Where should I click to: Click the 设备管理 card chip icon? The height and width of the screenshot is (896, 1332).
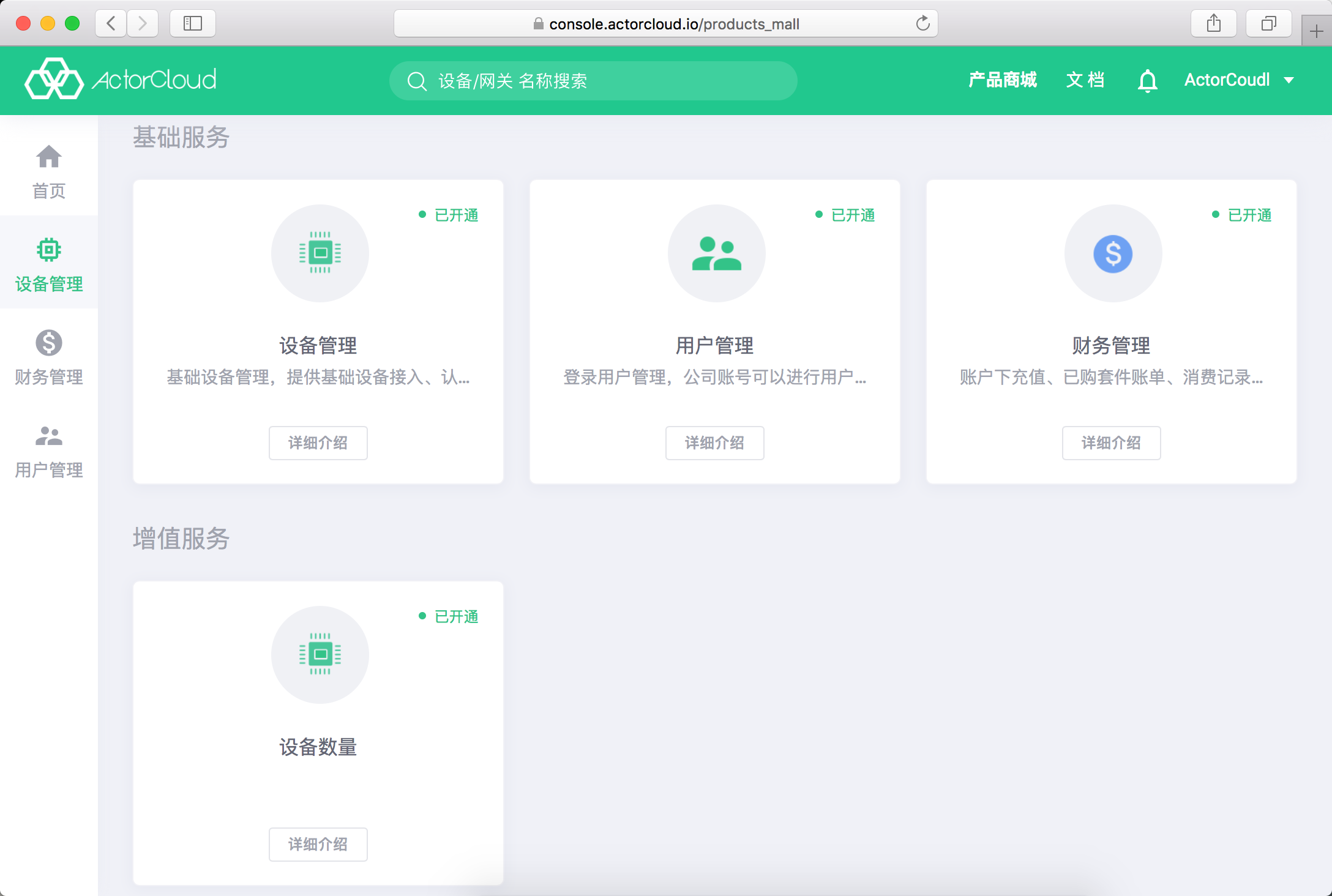pos(320,253)
